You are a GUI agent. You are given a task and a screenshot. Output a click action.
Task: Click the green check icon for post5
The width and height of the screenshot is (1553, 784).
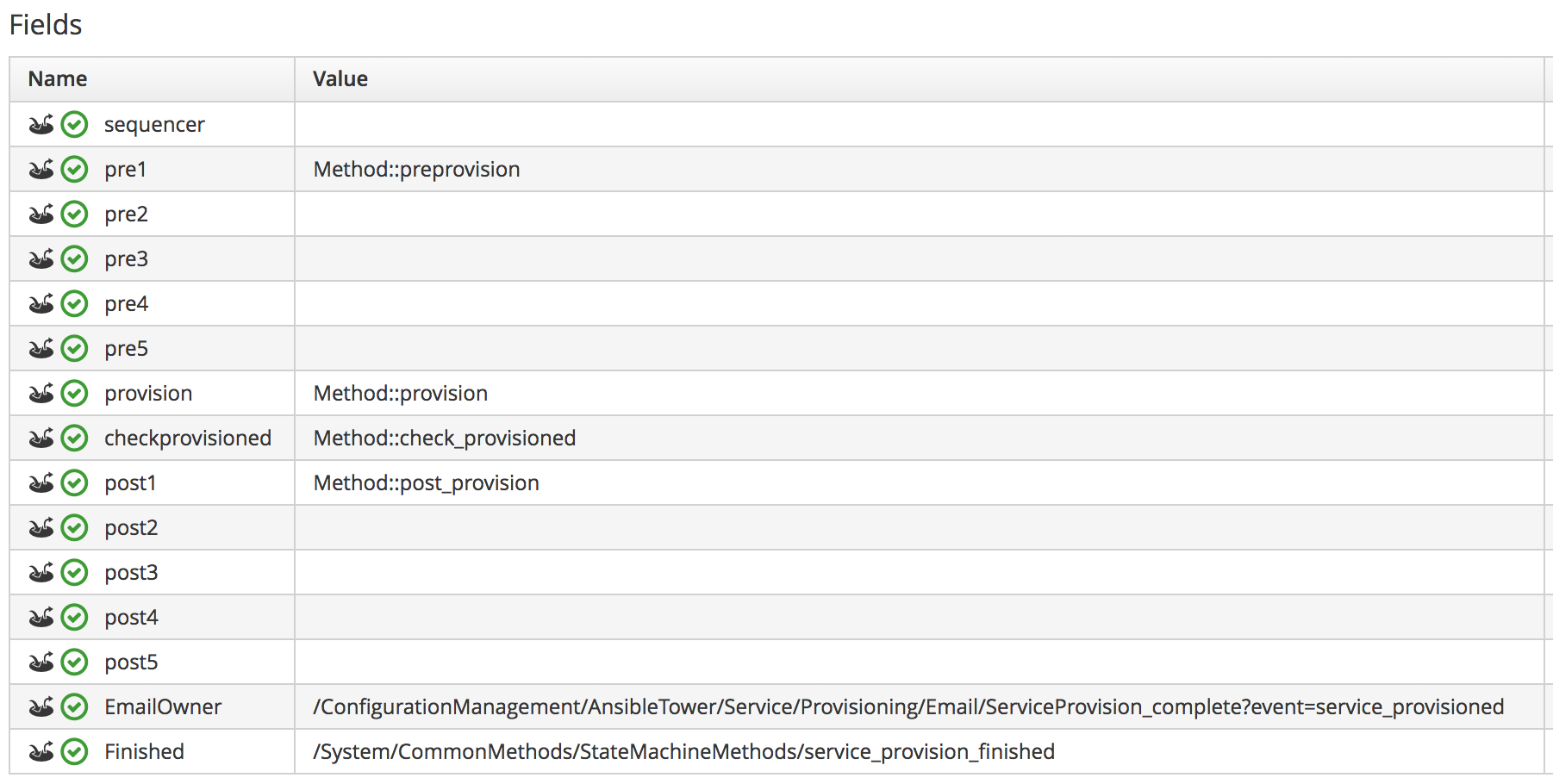coord(75,663)
